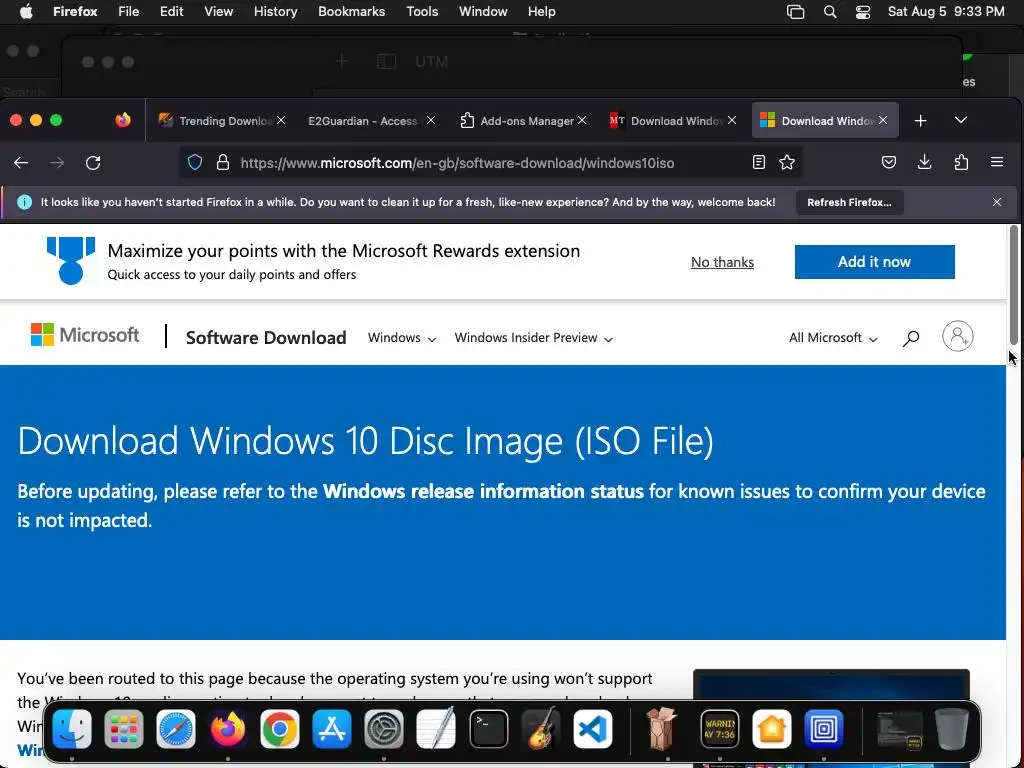Toggle Reader View icon in address bar
Viewport: 1024px width, 768px height.
(758, 163)
